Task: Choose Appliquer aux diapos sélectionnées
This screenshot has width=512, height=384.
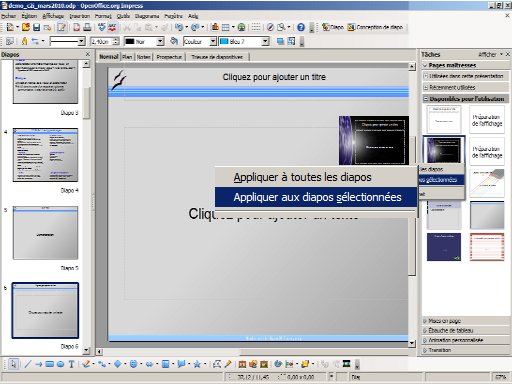Action: click(316, 197)
